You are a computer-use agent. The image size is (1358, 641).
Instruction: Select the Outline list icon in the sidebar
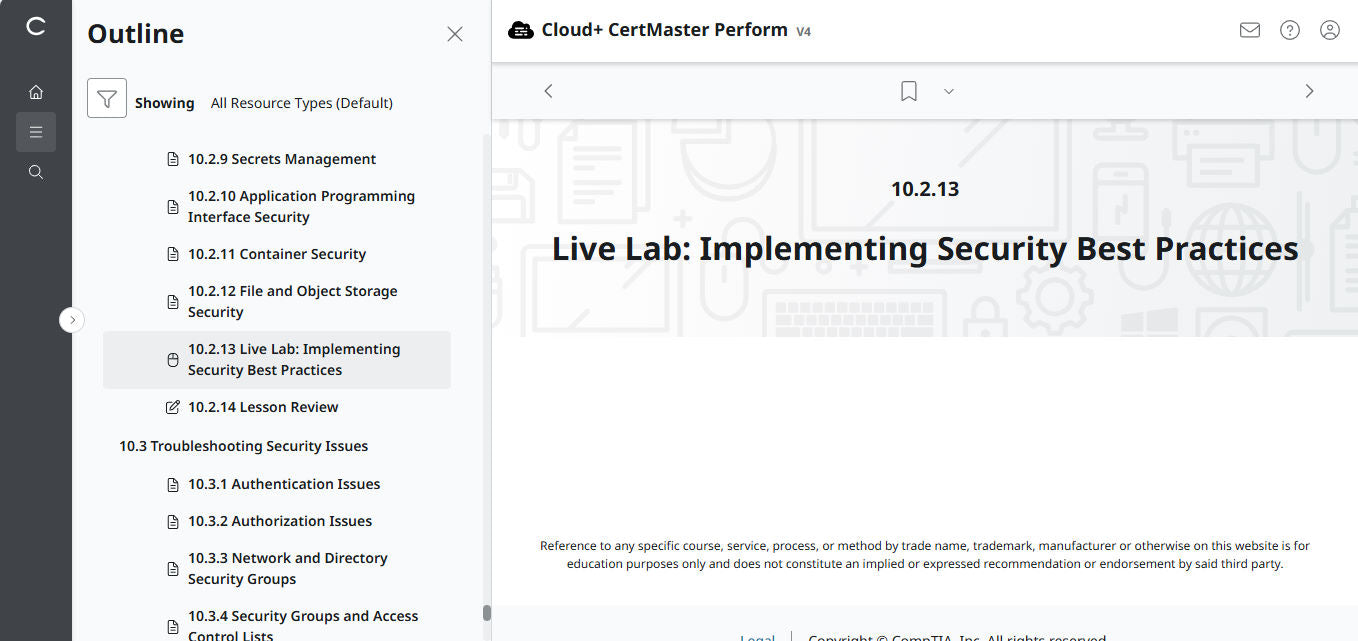tap(36, 131)
